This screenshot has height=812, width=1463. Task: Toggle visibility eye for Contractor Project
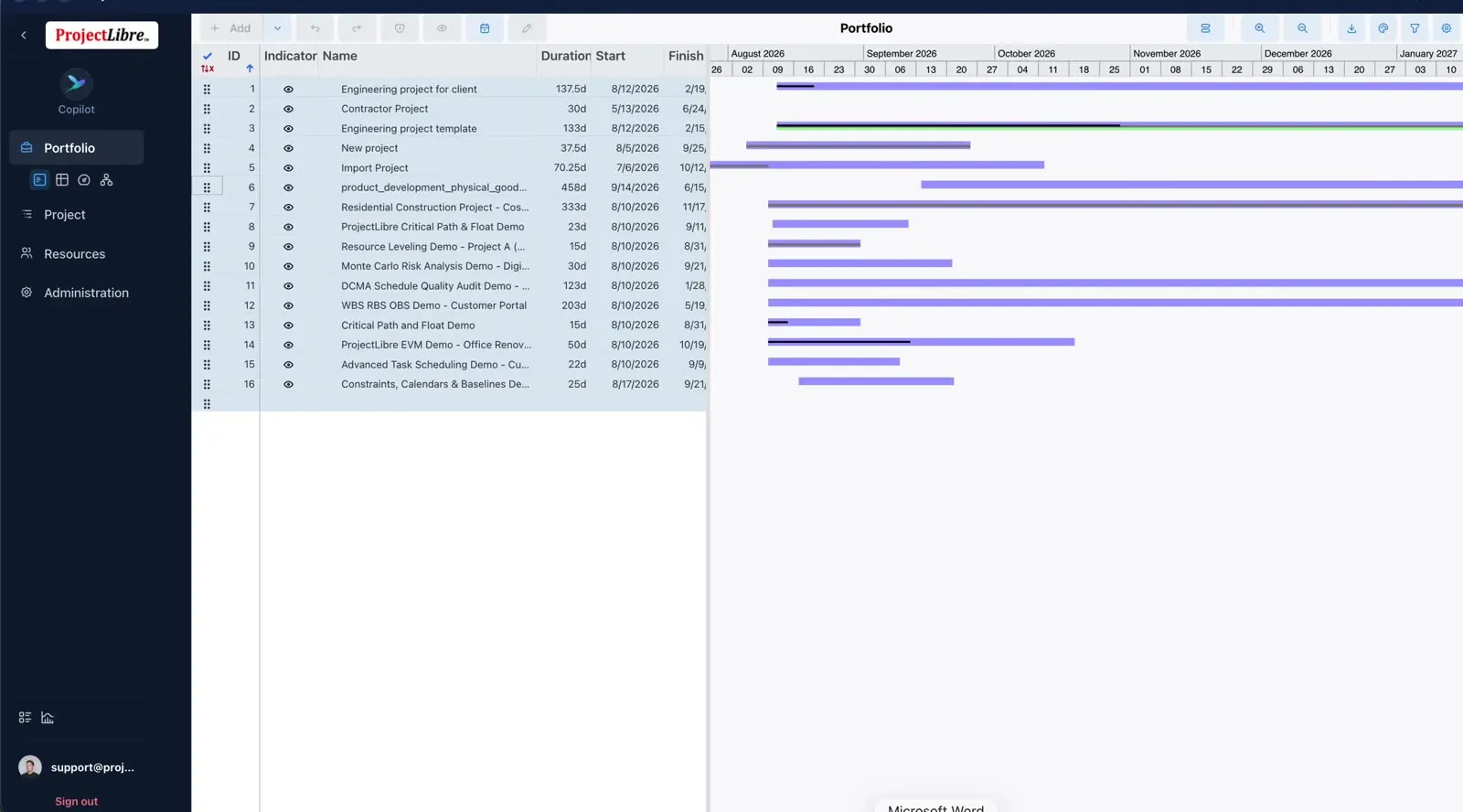coord(288,109)
